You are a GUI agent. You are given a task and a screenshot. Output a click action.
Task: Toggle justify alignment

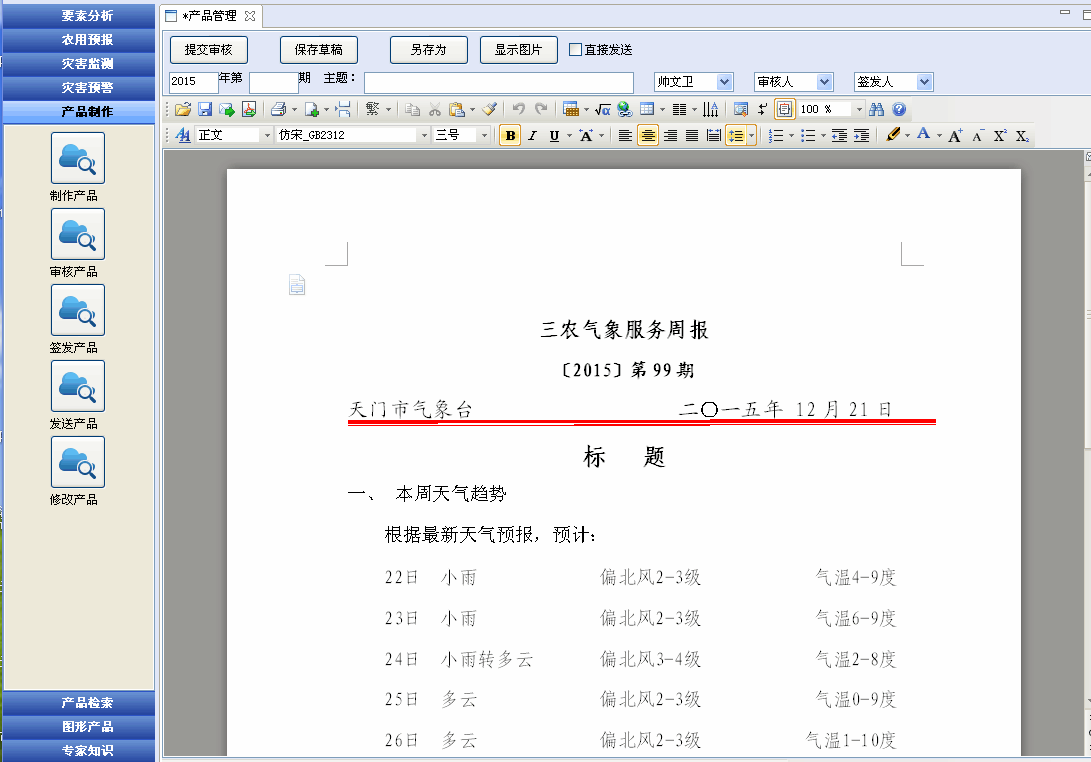tap(692, 136)
